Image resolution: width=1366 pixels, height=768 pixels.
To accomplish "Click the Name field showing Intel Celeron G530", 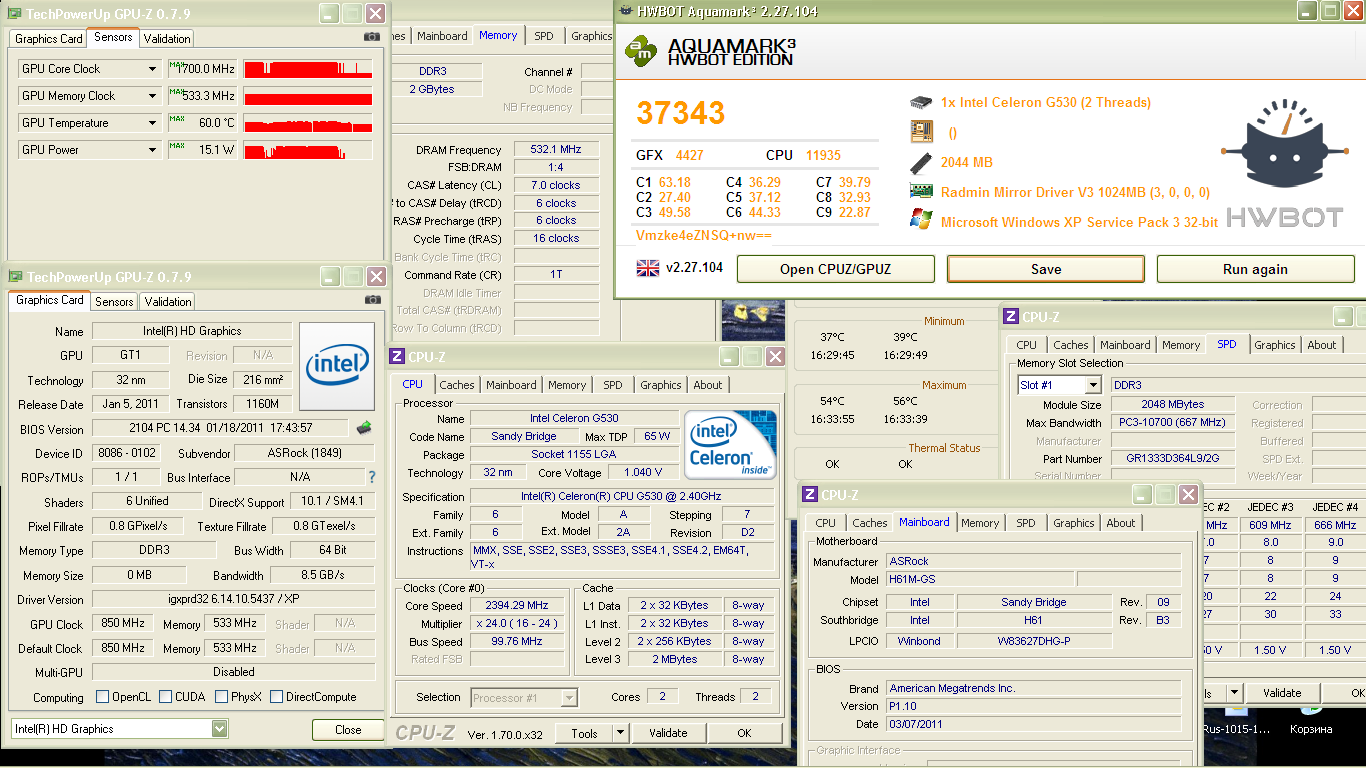I will tap(573, 418).
